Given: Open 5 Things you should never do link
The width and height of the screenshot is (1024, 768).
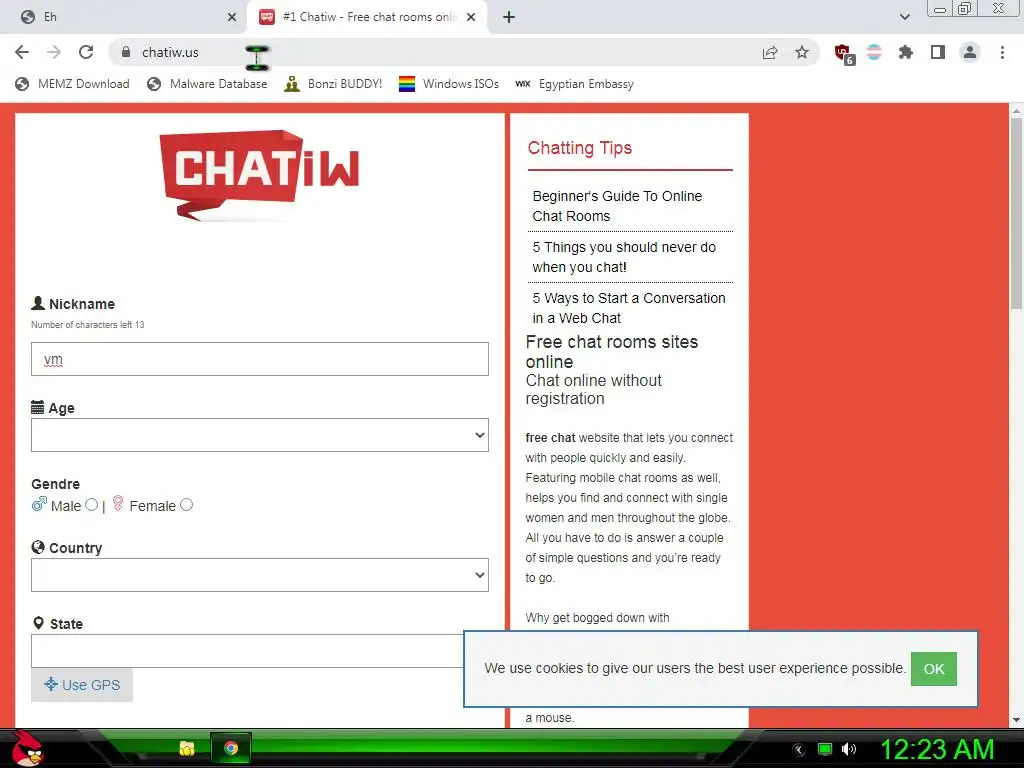Looking at the screenshot, I should pos(624,257).
